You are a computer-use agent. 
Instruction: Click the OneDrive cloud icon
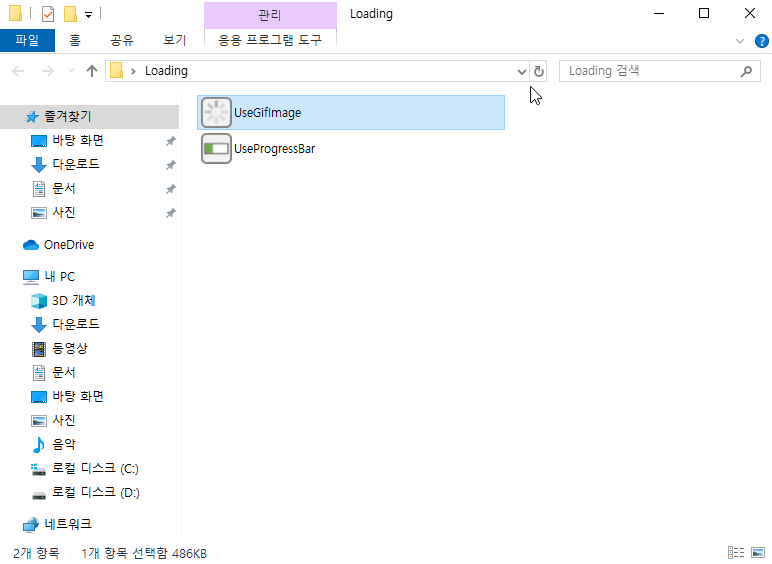pyautogui.click(x=31, y=245)
